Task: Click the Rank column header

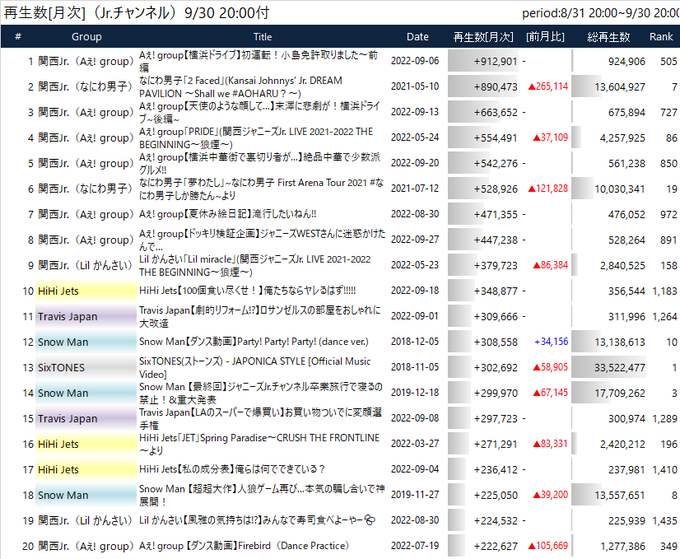Action: (x=660, y=37)
